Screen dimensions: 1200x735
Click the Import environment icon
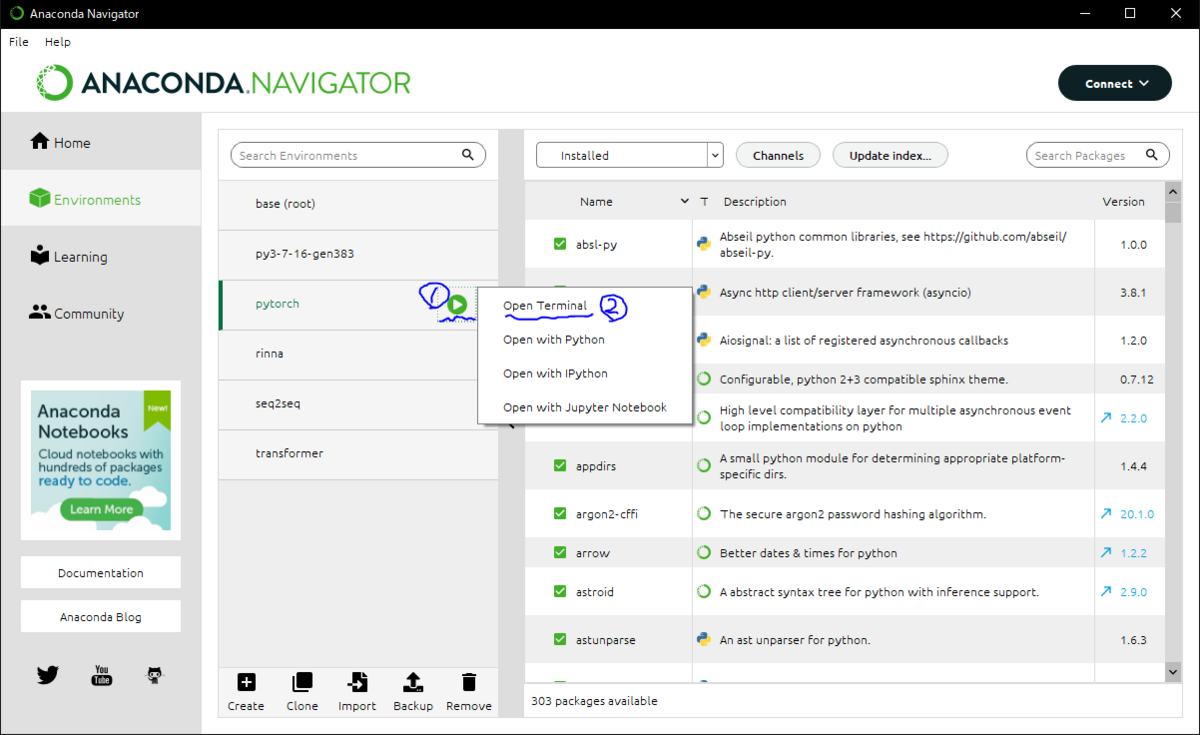click(357, 683)
